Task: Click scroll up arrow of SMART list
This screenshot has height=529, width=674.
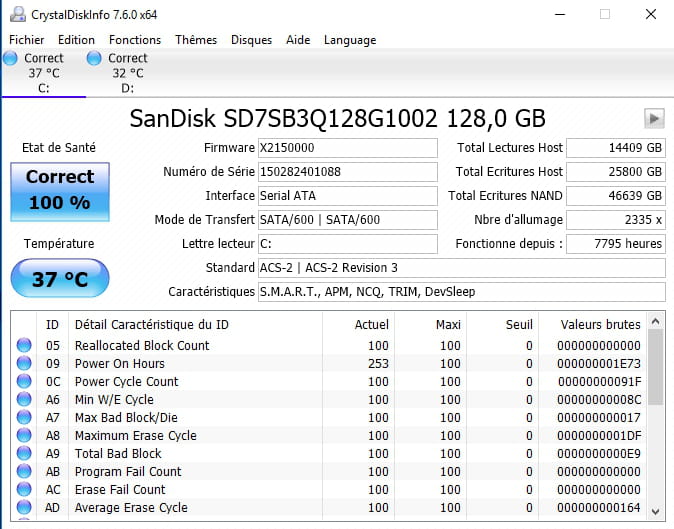Action: pos(656,321)
